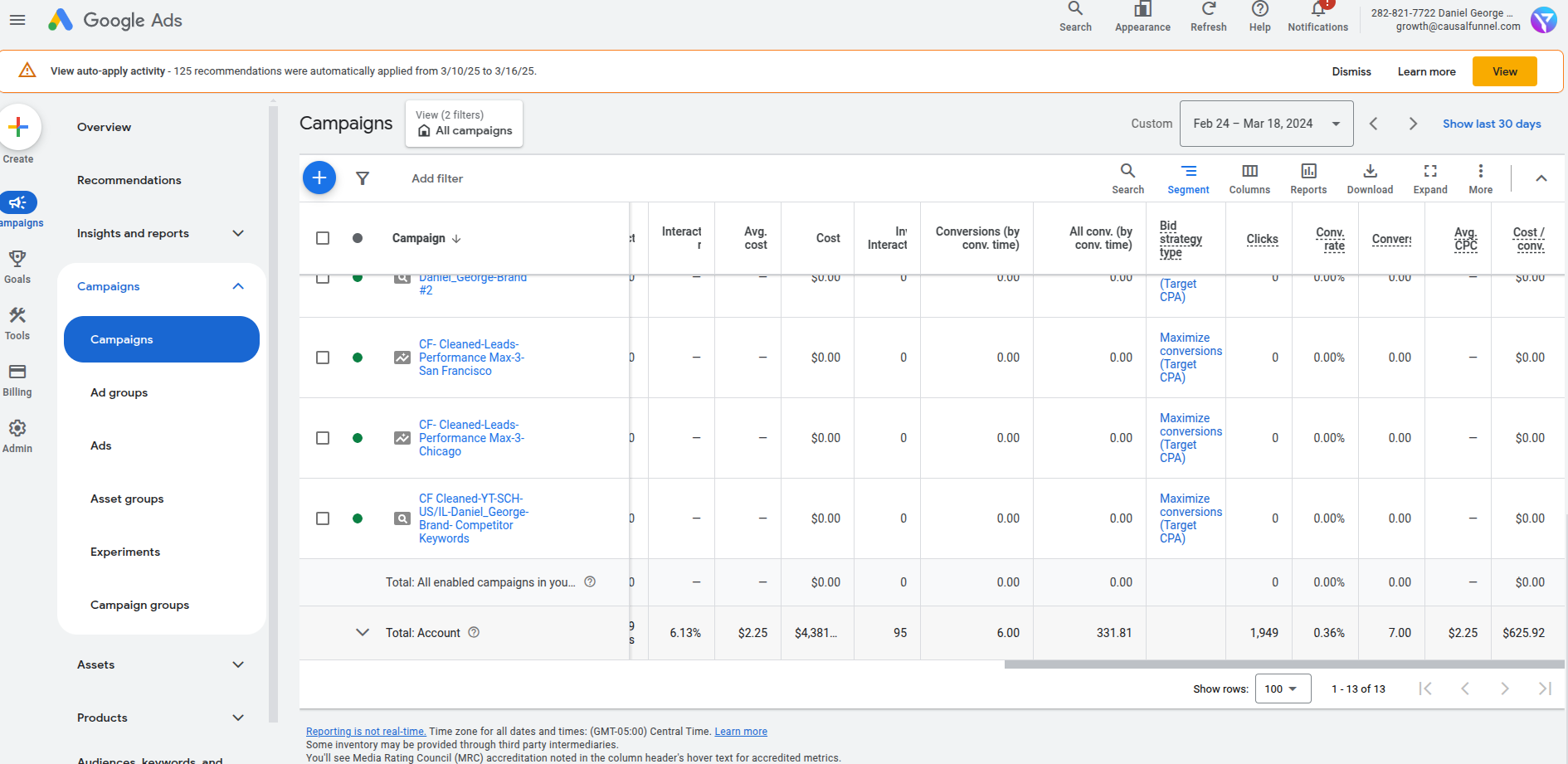The image size is (1568, 764).
Task: Open Reporting is not real-time link
Action: tap(366, 732)
